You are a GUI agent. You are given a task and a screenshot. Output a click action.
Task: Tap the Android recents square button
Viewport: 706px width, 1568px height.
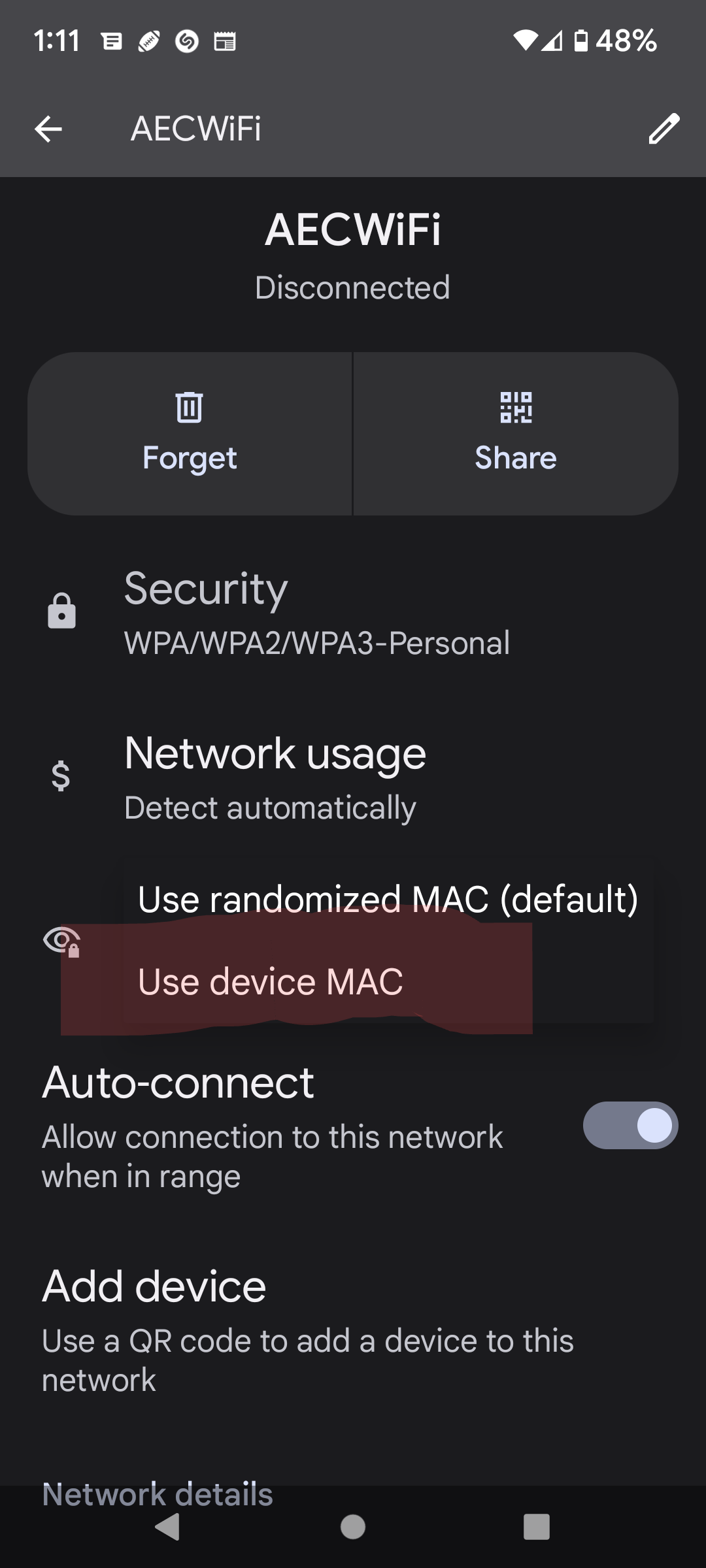coord(537,1527)
